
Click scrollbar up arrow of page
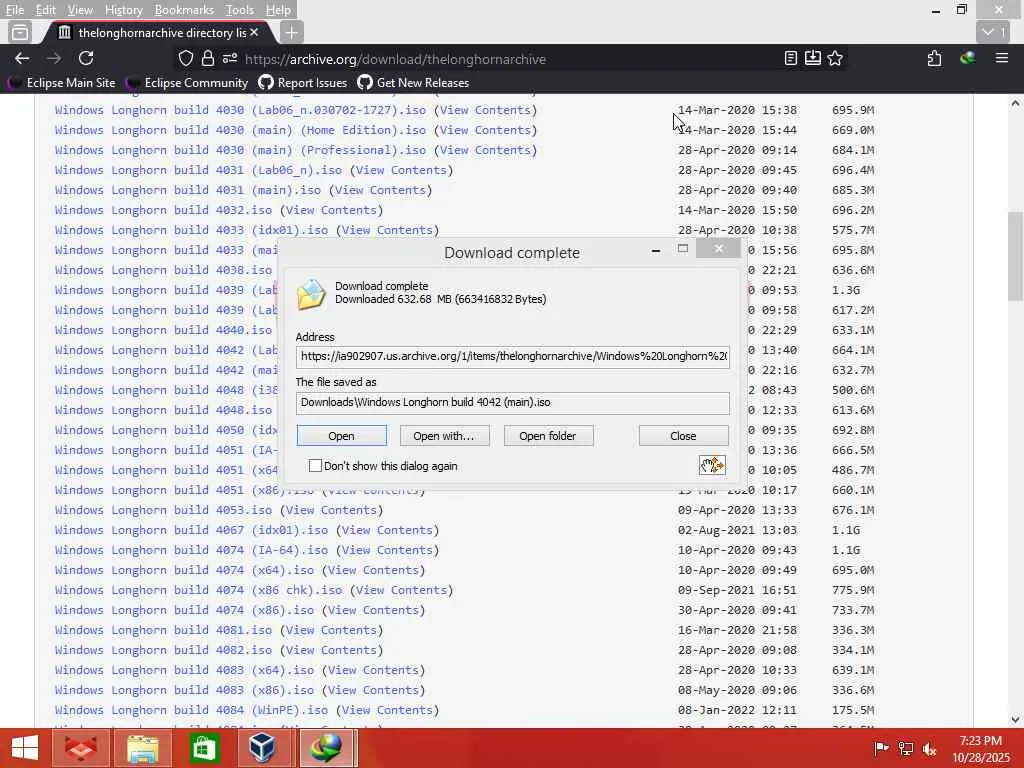click(1015, 103)
